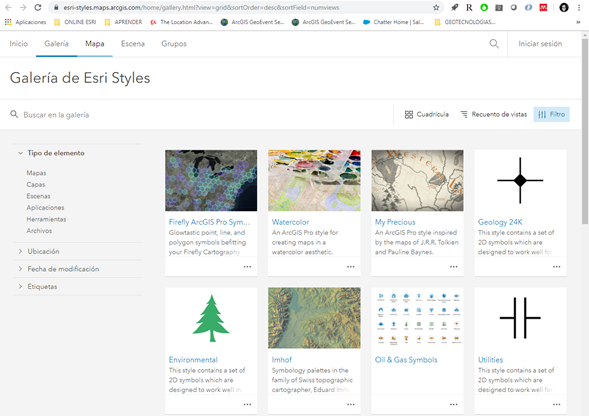Open the My Precious style link
Viewport: 589px width, 416px height.
click(x=395, y=222)
